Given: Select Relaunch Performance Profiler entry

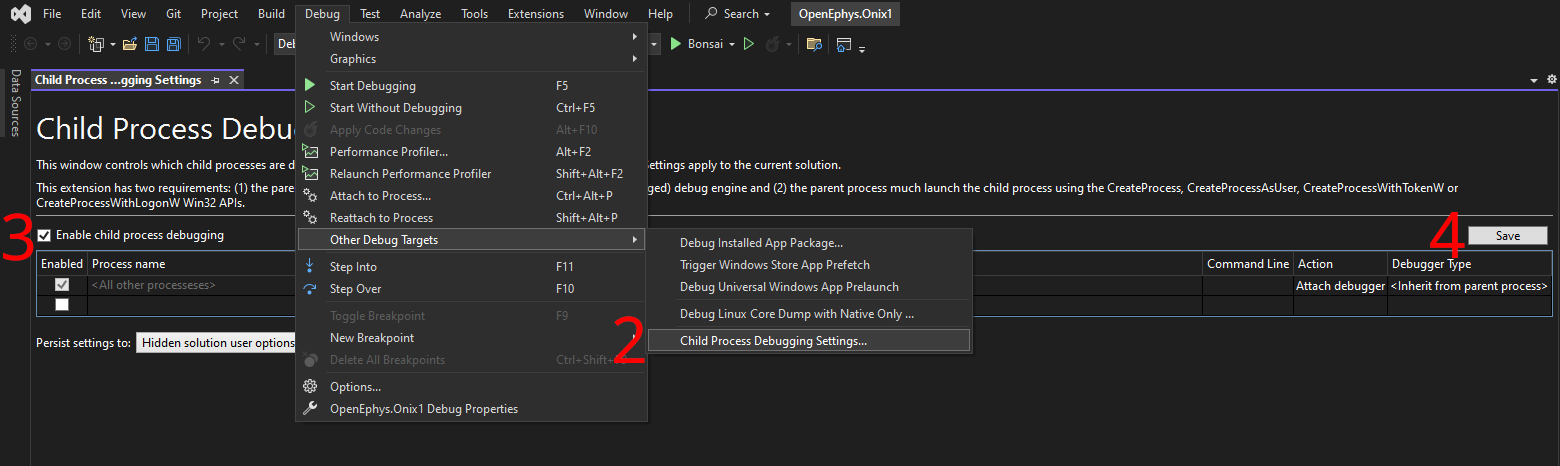Looking at the screenshot, I should pos(472,174).
